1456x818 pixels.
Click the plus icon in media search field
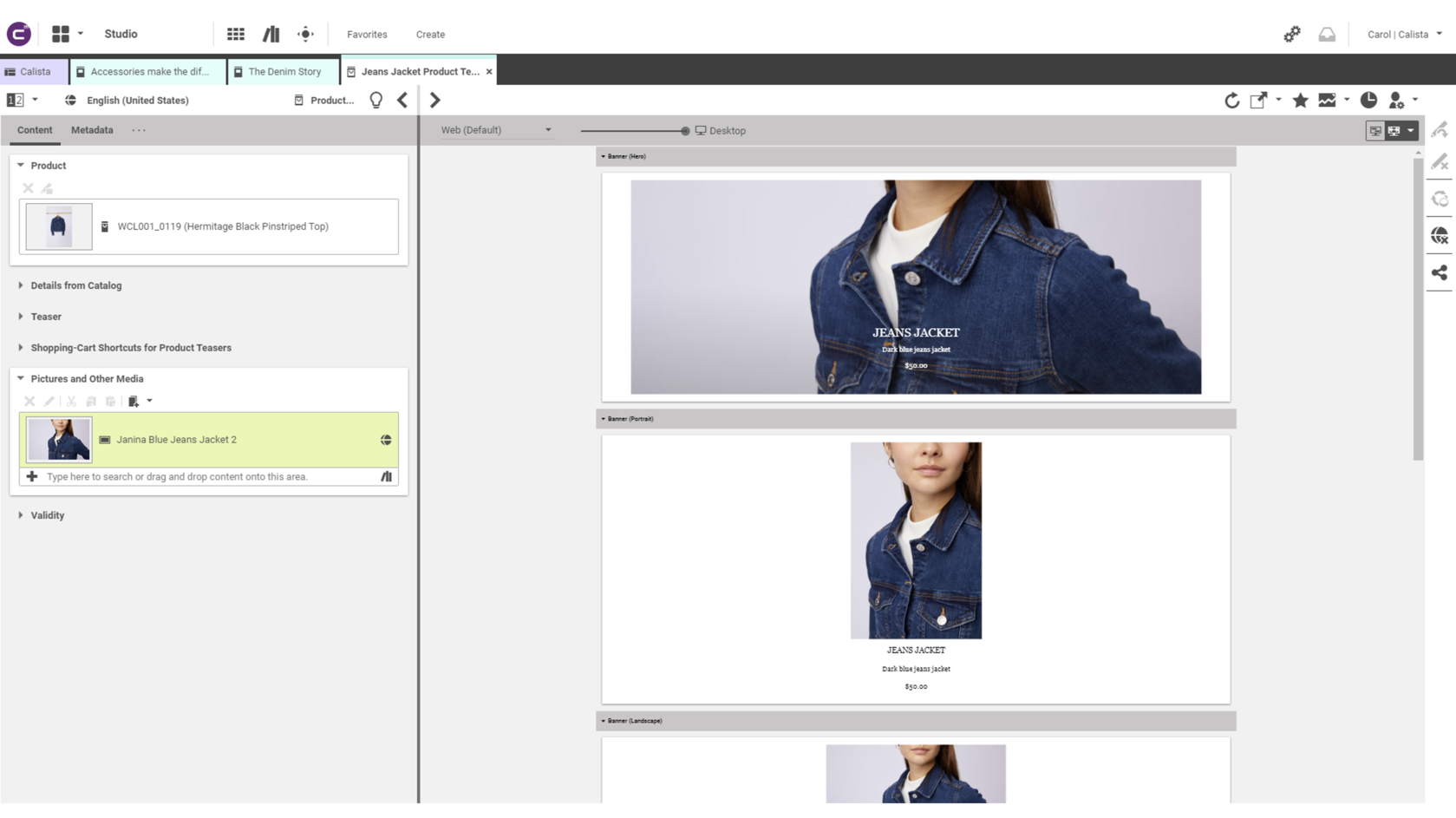click(x=32, y=476)
